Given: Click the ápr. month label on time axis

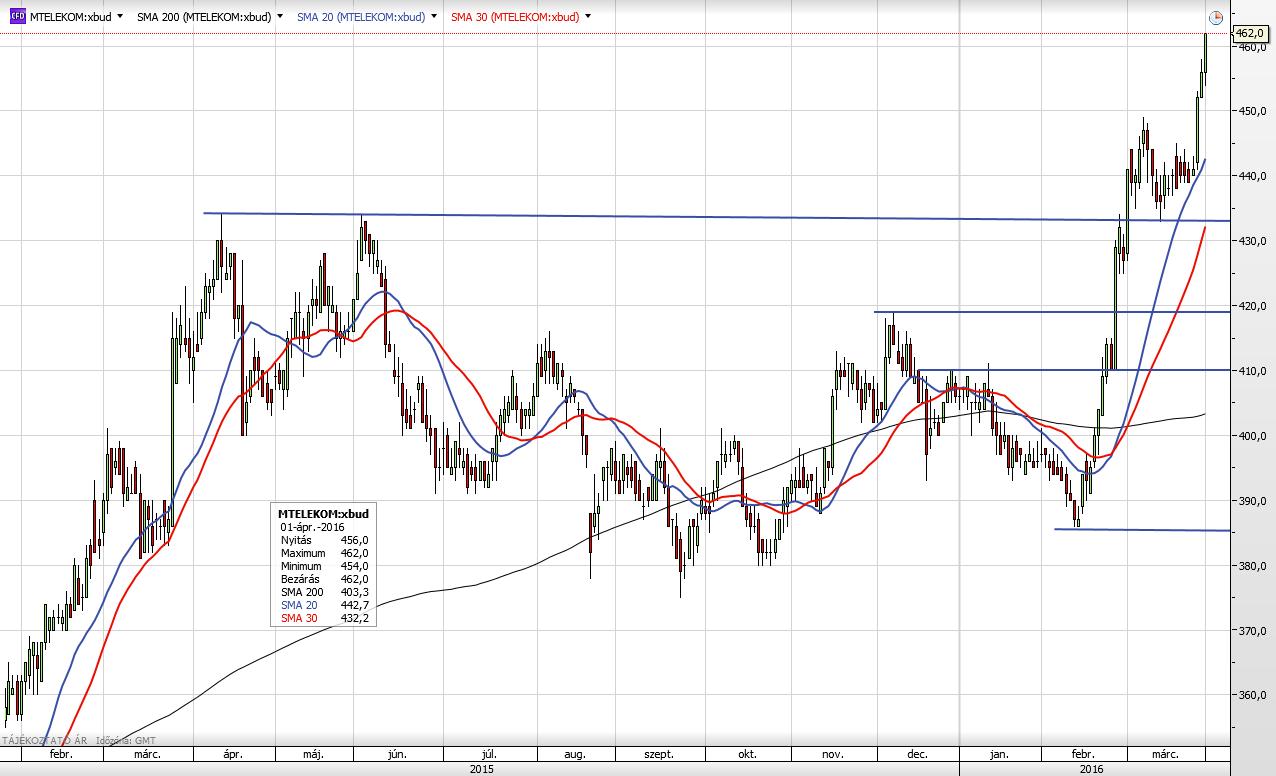Looking at the screenshot, I should [x=232, y=754].
